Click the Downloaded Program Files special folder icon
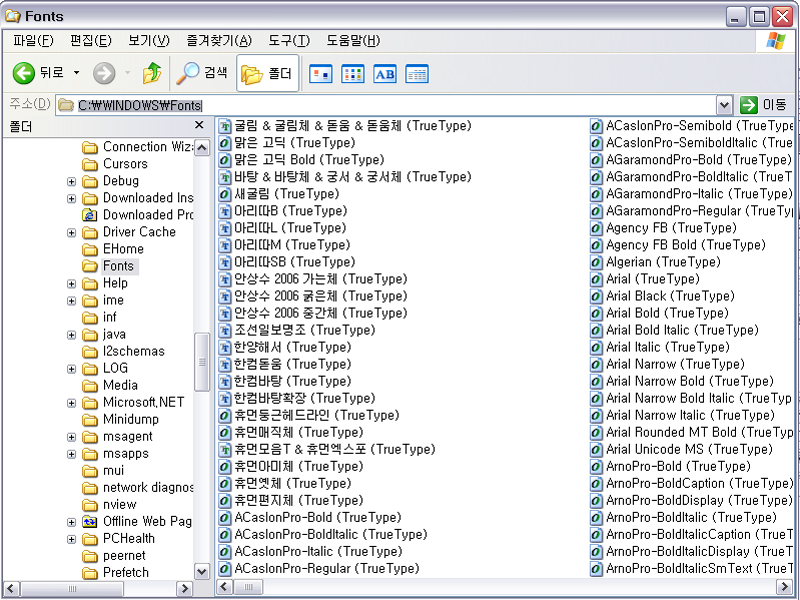The height and width of the screenshot is (600, 800). point(90,215)
